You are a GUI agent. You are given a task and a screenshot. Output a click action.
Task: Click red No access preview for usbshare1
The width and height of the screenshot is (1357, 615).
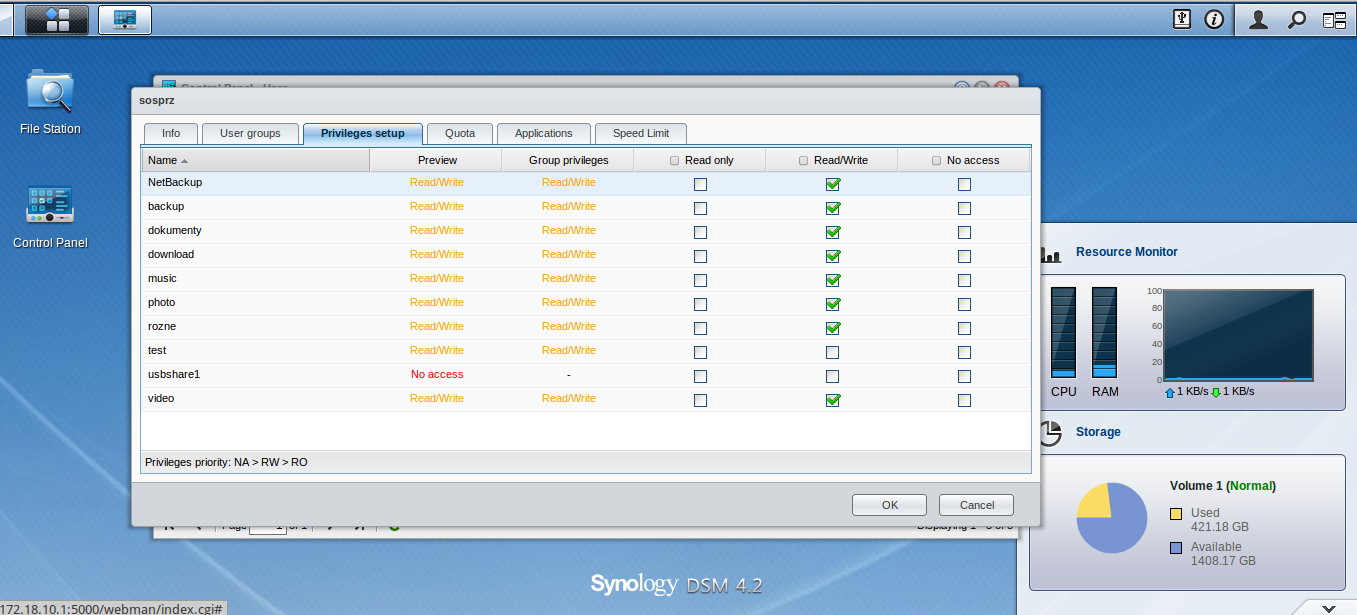click(x=437, y=375)
